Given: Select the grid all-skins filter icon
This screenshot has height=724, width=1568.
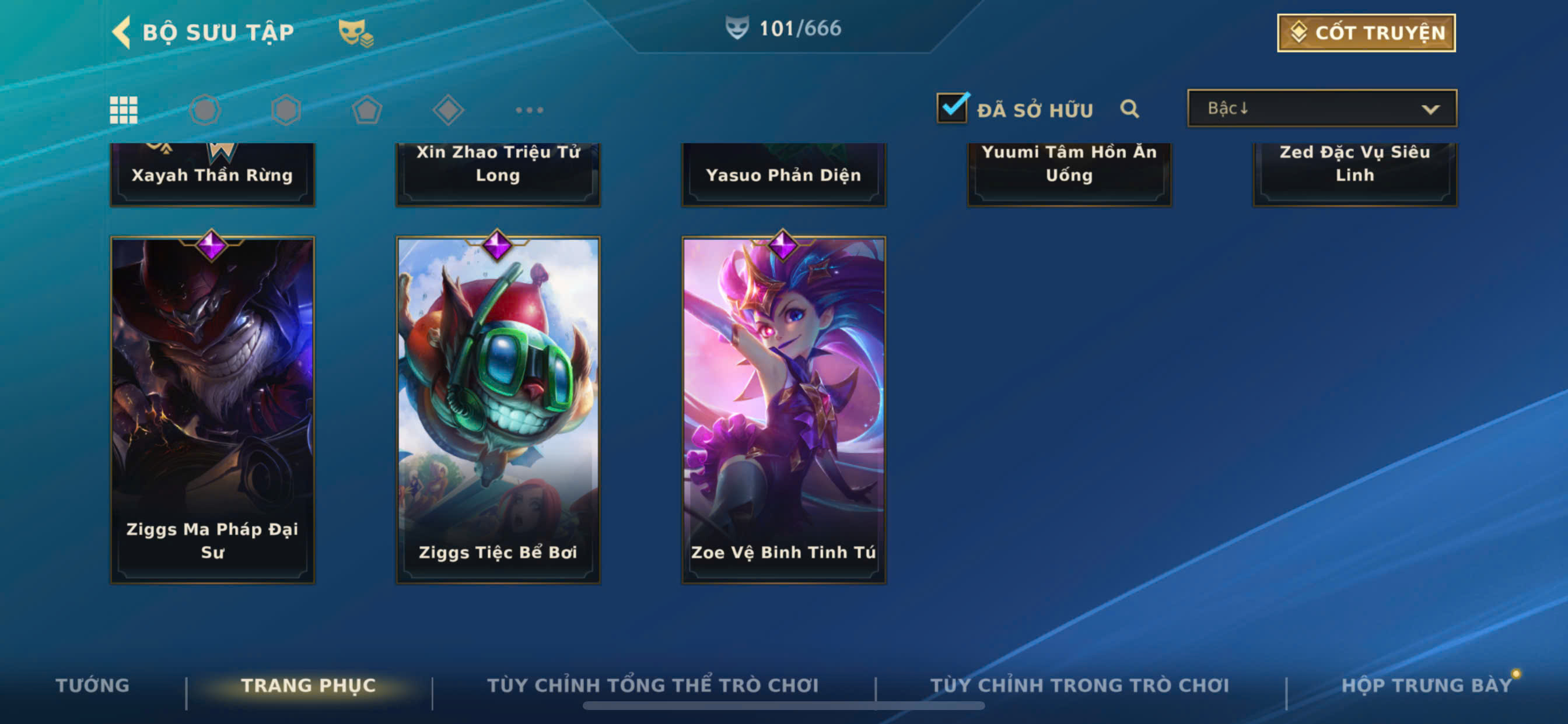Looking at the screenshot, I should tap(124, 110).
